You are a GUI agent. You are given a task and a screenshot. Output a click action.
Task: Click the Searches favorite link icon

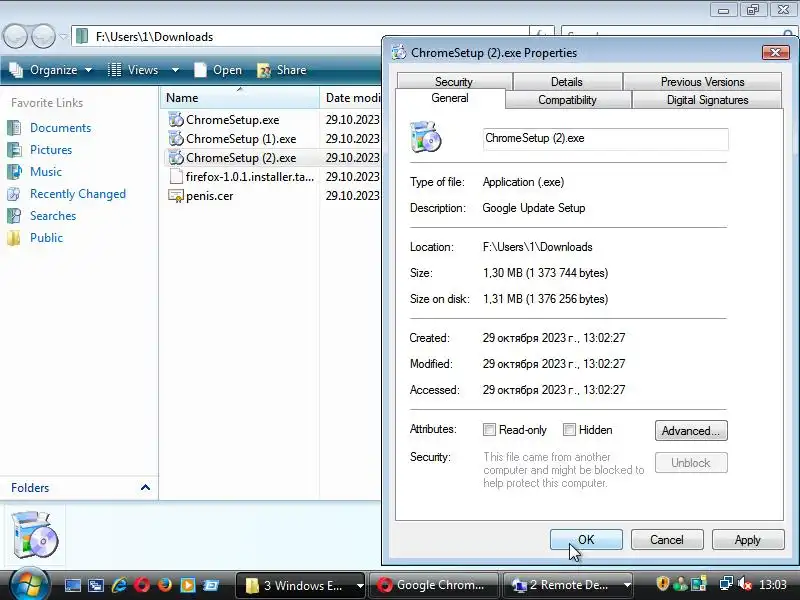(x=14, y=216)
